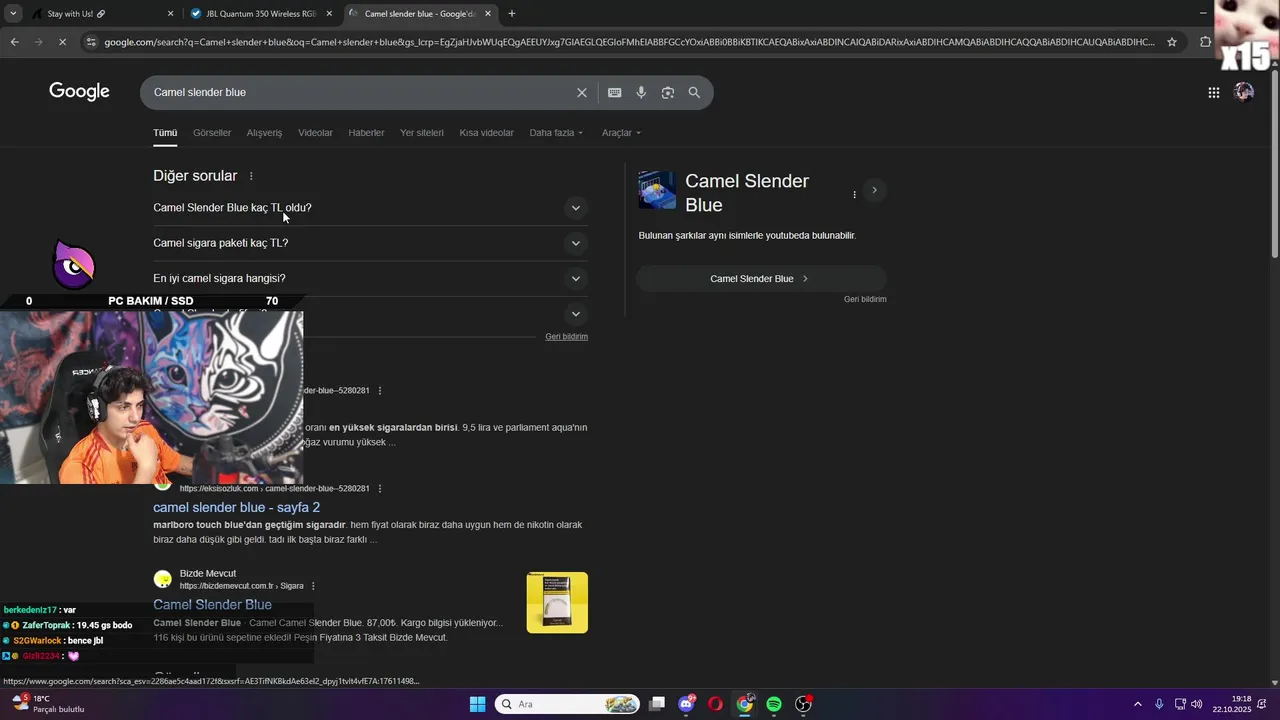Open Discord from the taskbar

pyautogui.click(x=686, y=704)
